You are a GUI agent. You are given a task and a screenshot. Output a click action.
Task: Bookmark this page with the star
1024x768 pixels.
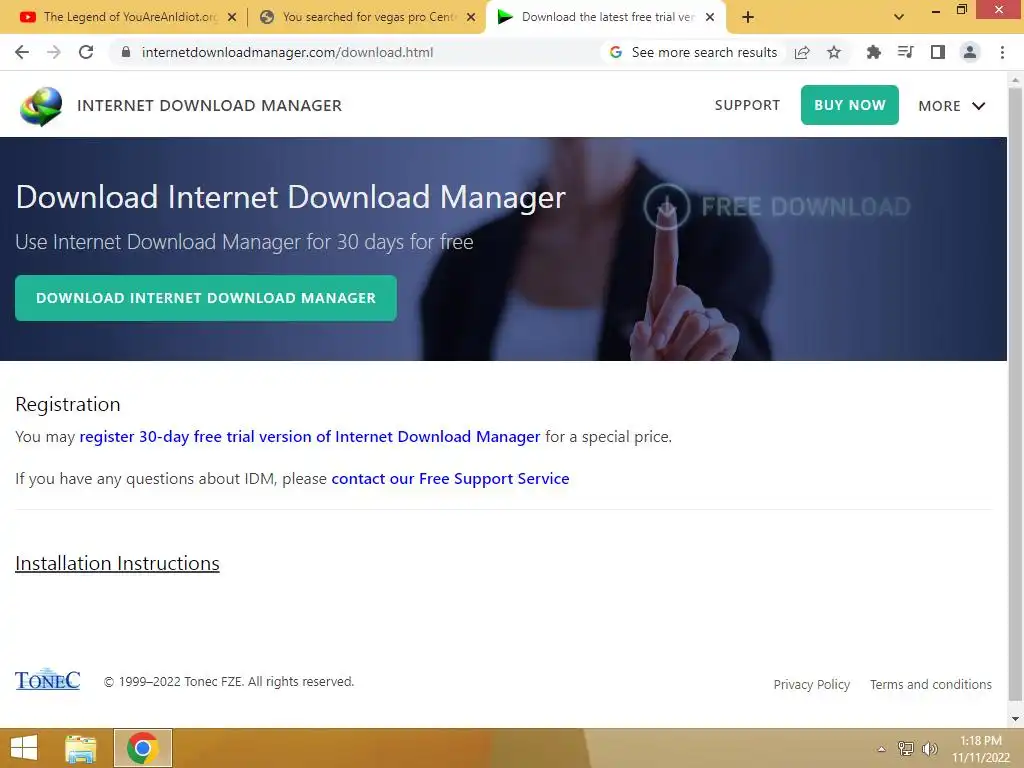pos(834,52)
